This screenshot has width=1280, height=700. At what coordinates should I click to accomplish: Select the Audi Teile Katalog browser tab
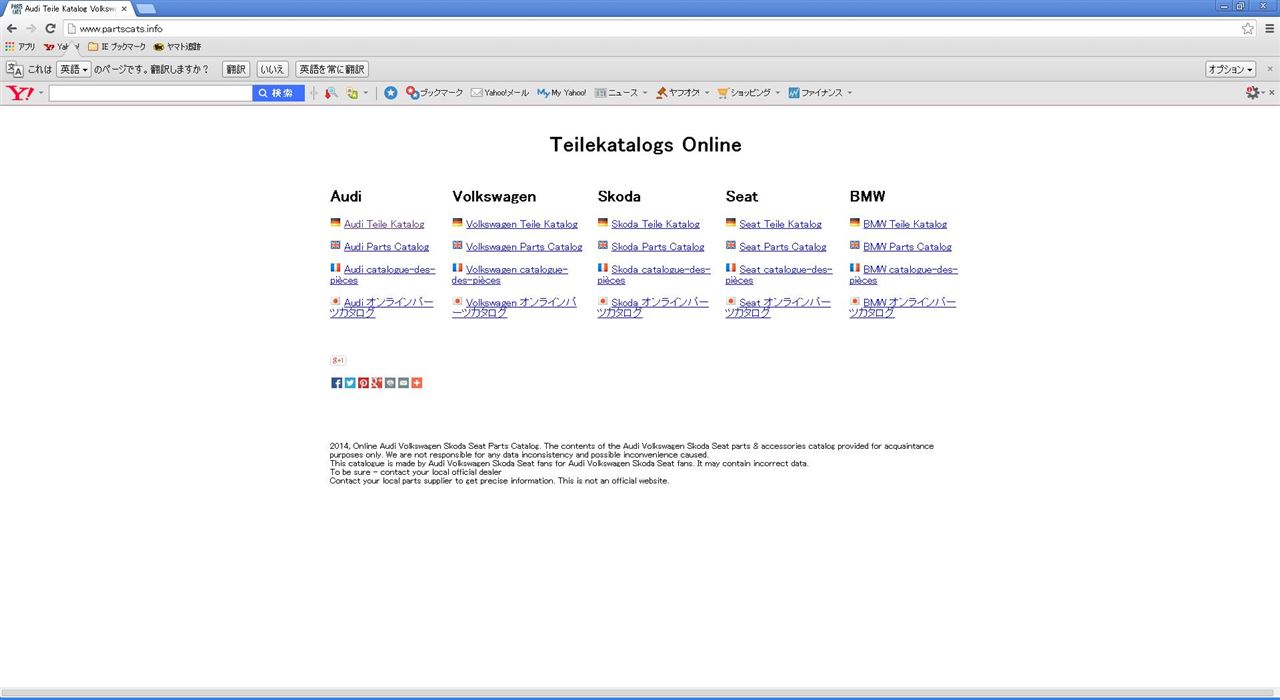click(x=67, y=8)
